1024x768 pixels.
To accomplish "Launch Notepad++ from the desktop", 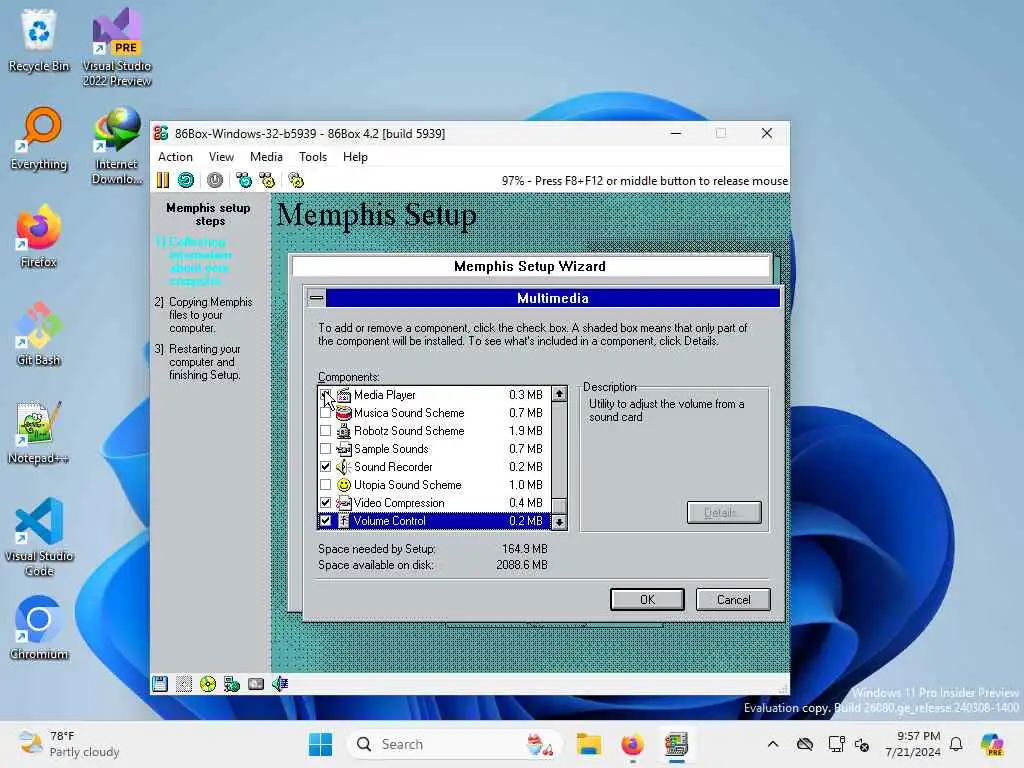I will coord(39,432).
